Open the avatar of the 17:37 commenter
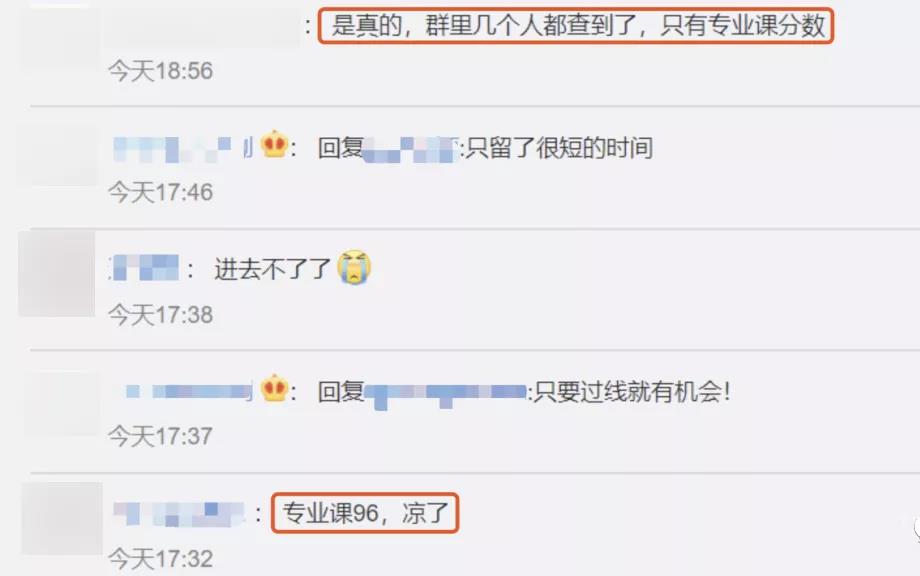Image resolution: width=920 pixels, height=576 pixels. pyautogui.click(x=60, y=404)
